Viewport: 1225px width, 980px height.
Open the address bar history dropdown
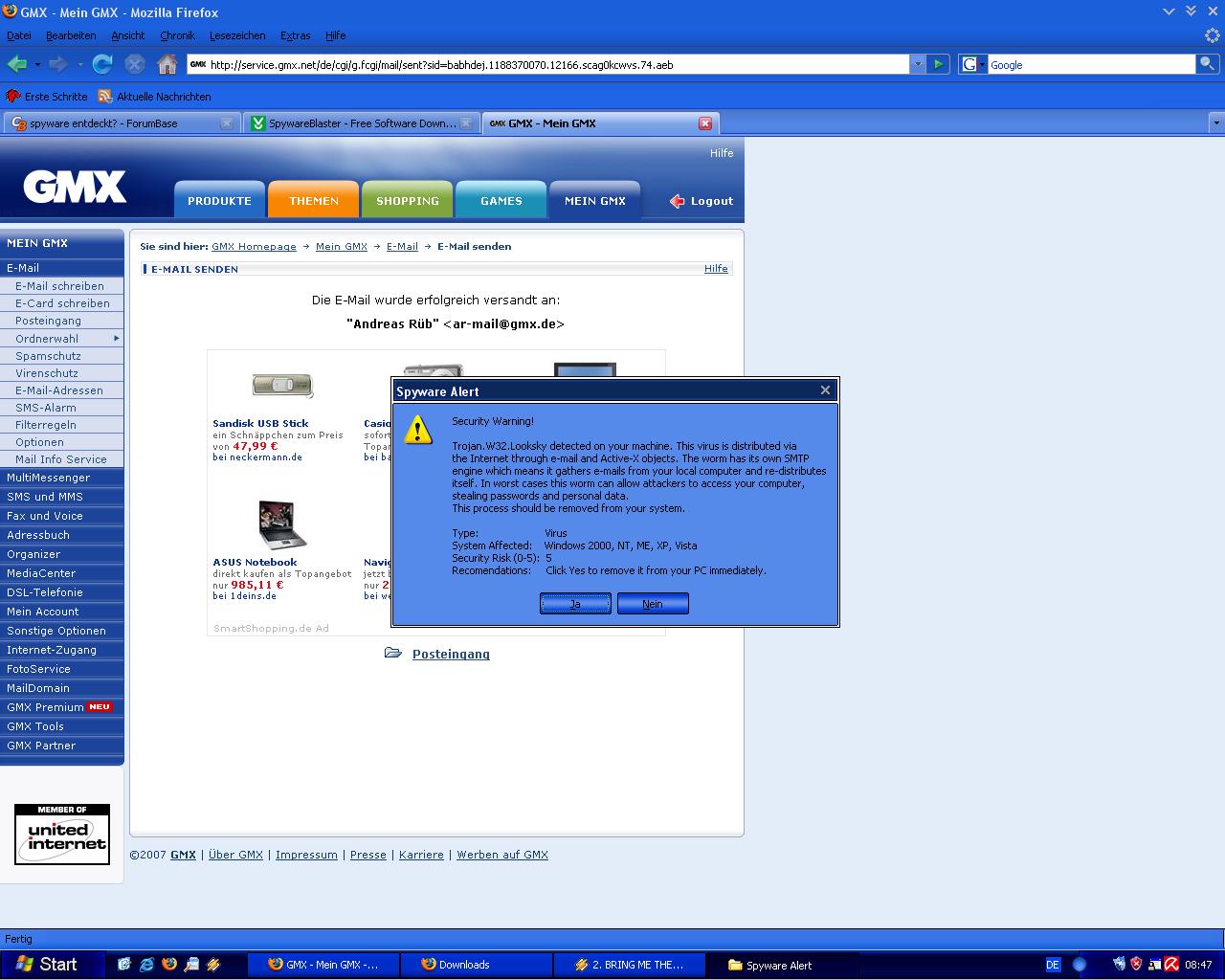pos(918,64)
